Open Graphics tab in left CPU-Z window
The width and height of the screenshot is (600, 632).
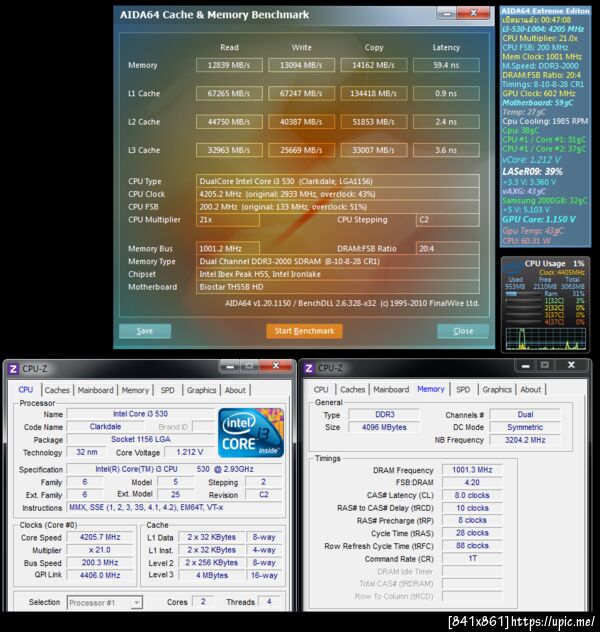pyautogui.click(x=201, y=390)
